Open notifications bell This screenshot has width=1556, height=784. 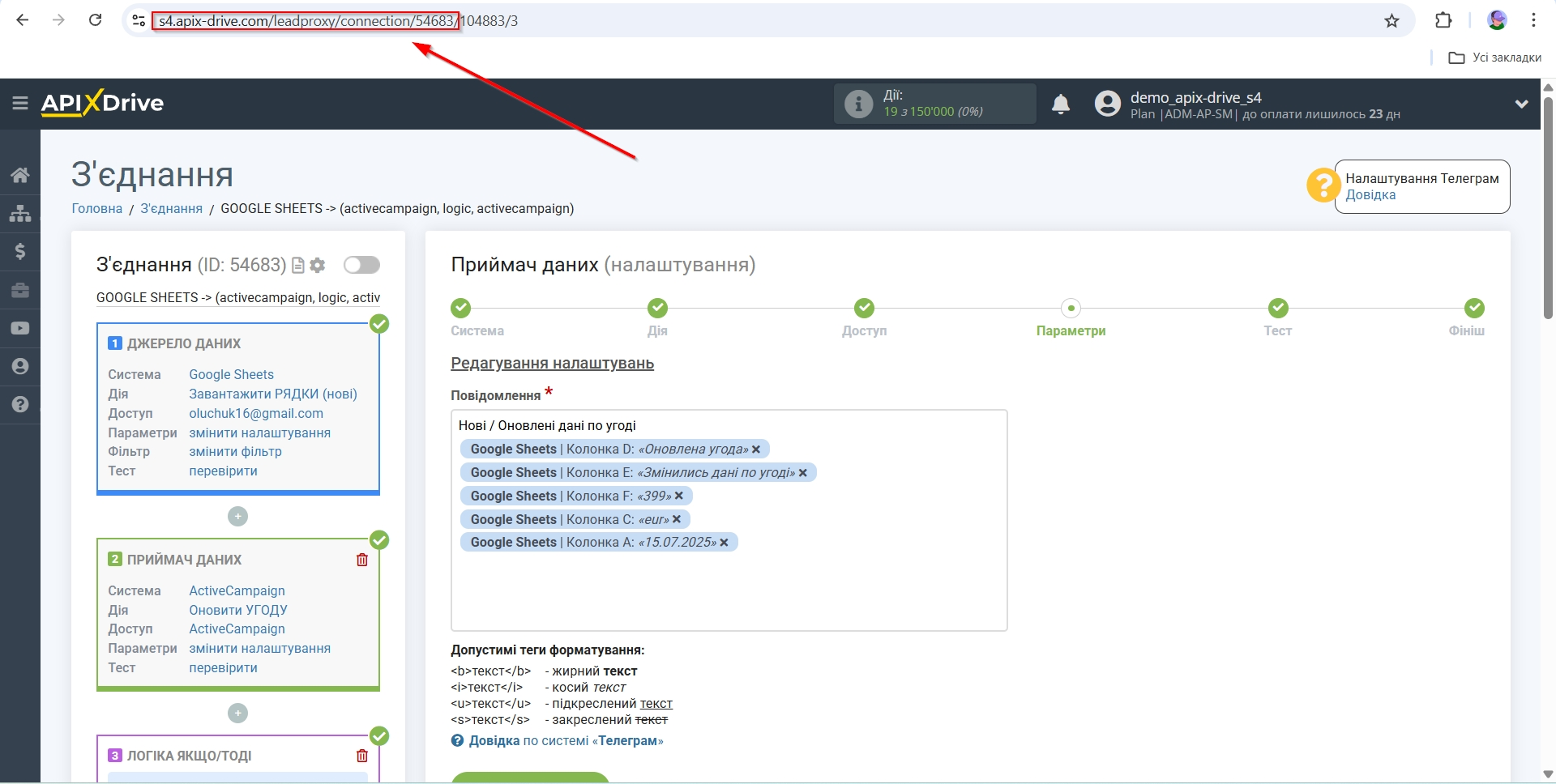[x=1061, y=104]
